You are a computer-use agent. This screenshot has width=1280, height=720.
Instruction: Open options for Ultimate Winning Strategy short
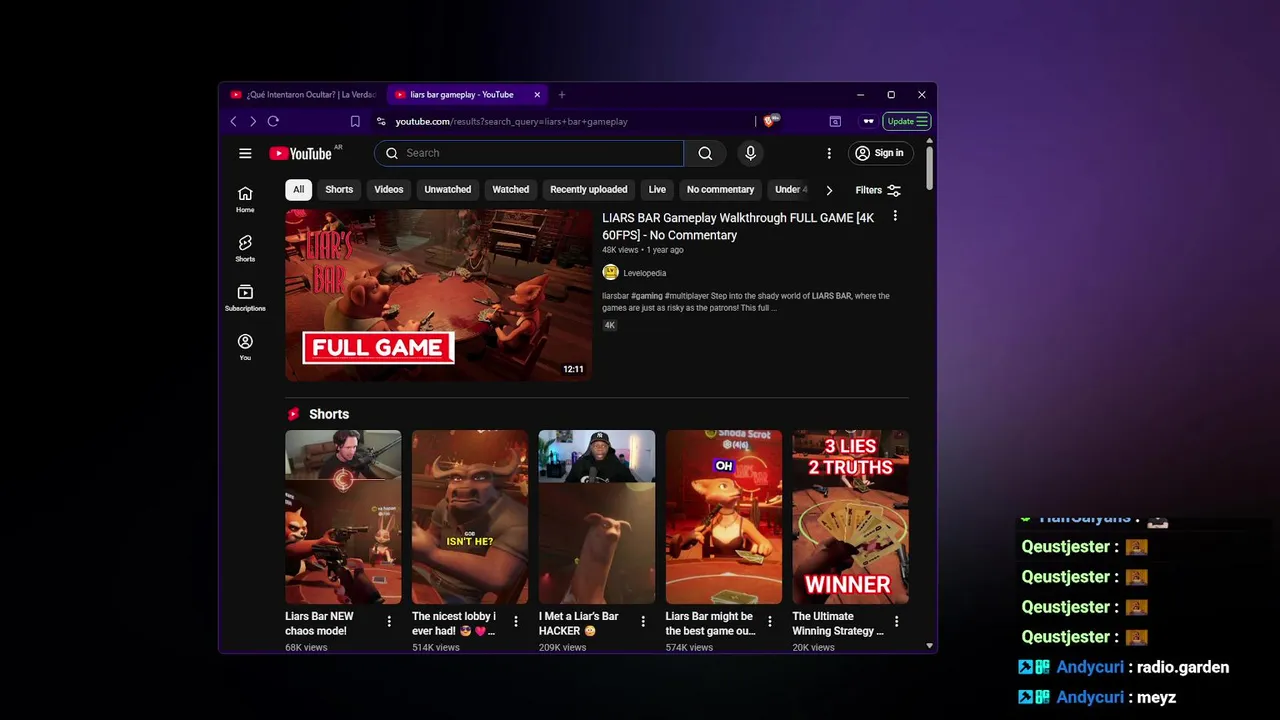pos(896,621)
